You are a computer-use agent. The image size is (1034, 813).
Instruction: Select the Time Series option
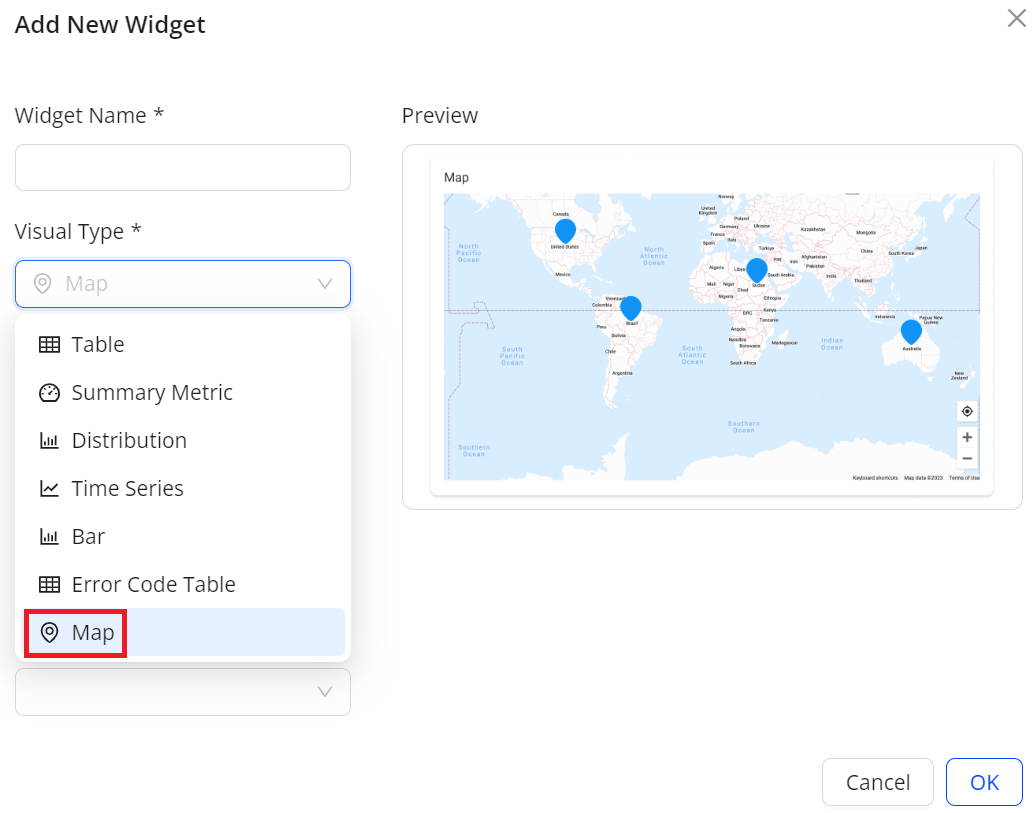coord(127,489)
